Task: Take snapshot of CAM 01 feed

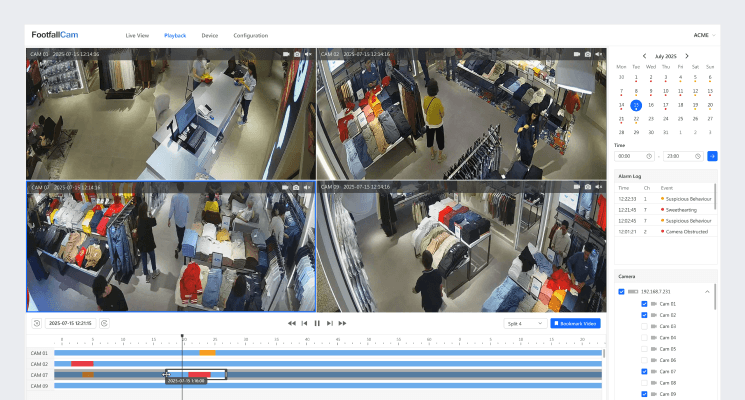Action: coord(297,54)
